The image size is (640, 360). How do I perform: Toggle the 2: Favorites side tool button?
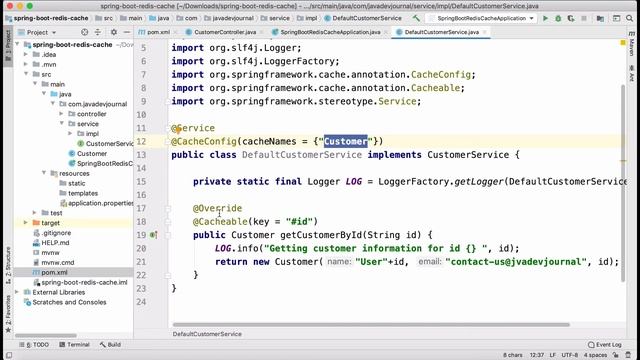(x=8, y=313)
